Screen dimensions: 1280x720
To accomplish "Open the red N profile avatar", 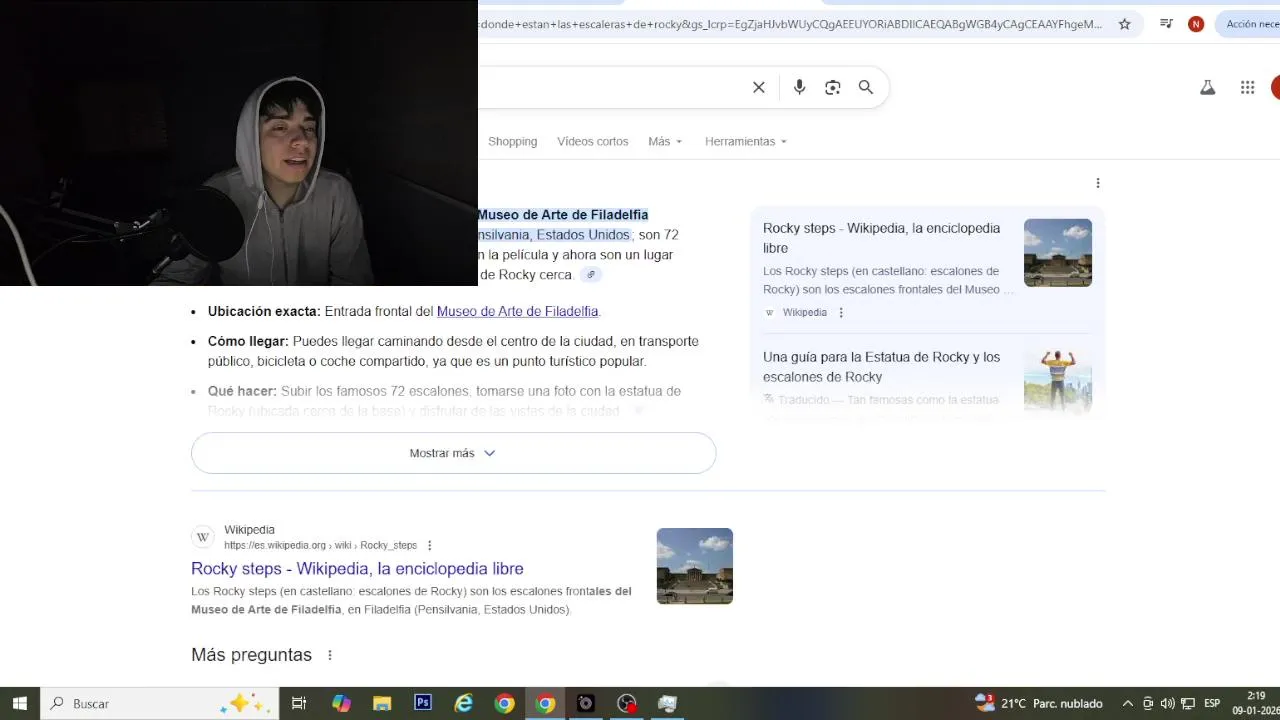I will point(1196,24).
